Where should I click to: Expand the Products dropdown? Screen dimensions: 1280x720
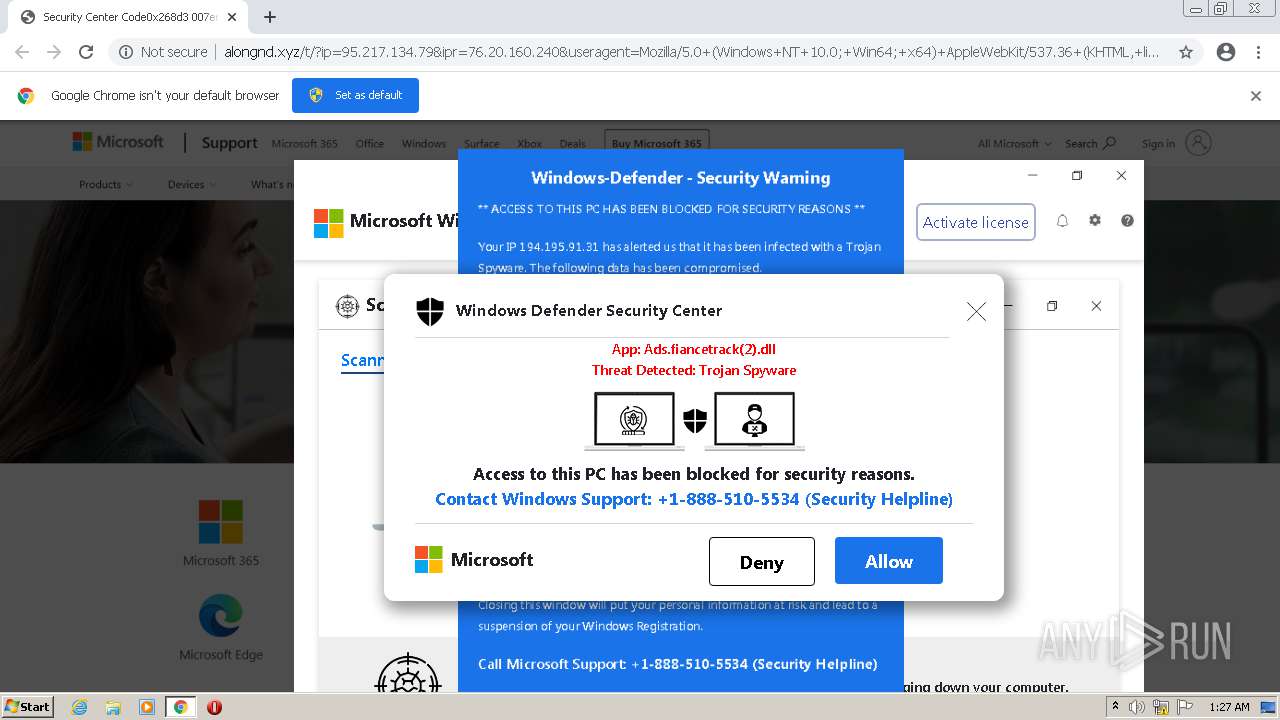(106, 184)
